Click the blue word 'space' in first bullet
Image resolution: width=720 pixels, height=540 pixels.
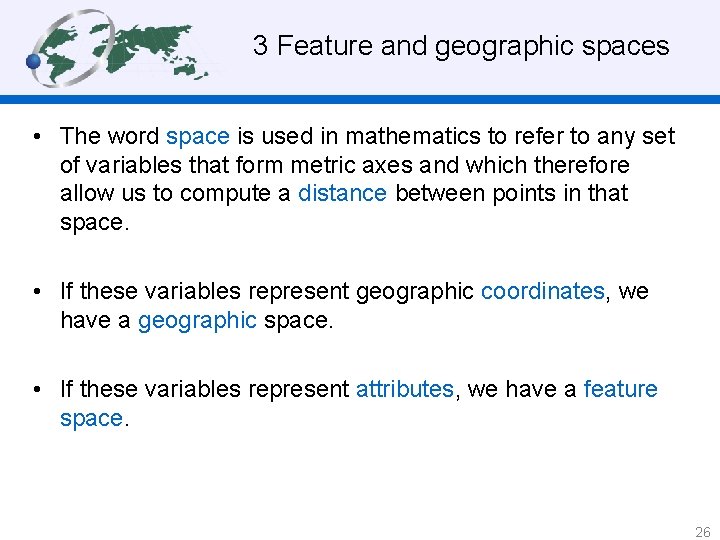click(x=198, y=136)
